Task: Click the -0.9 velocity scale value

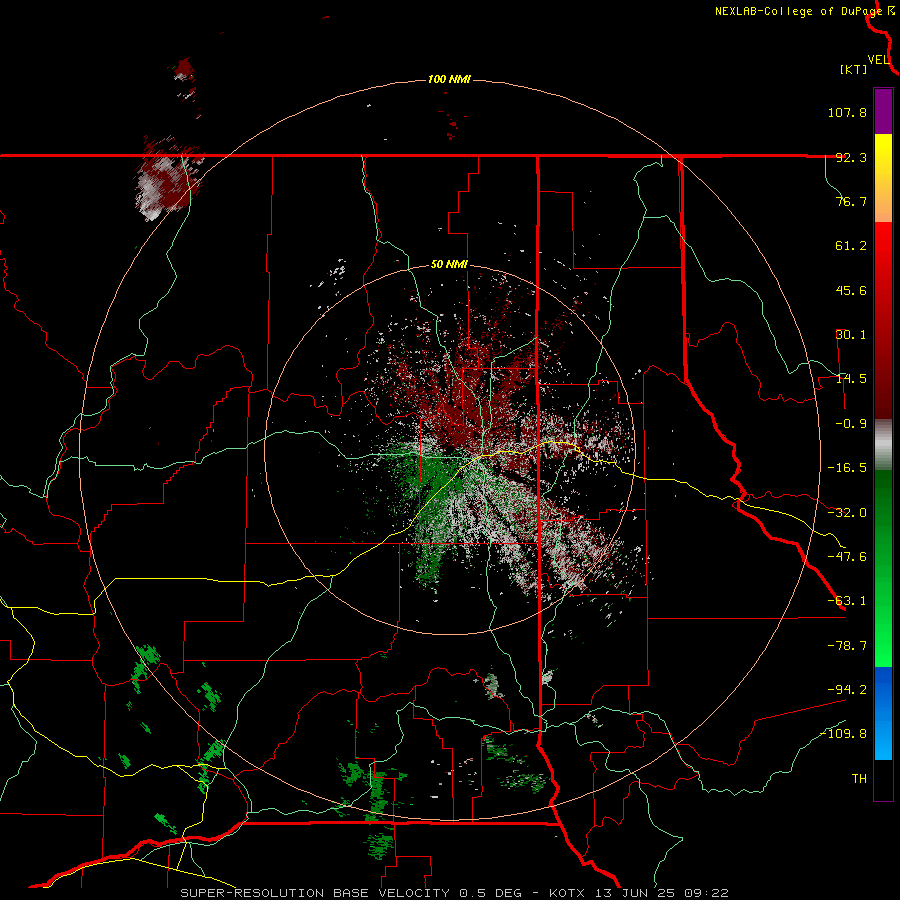Action: (851, 424)
